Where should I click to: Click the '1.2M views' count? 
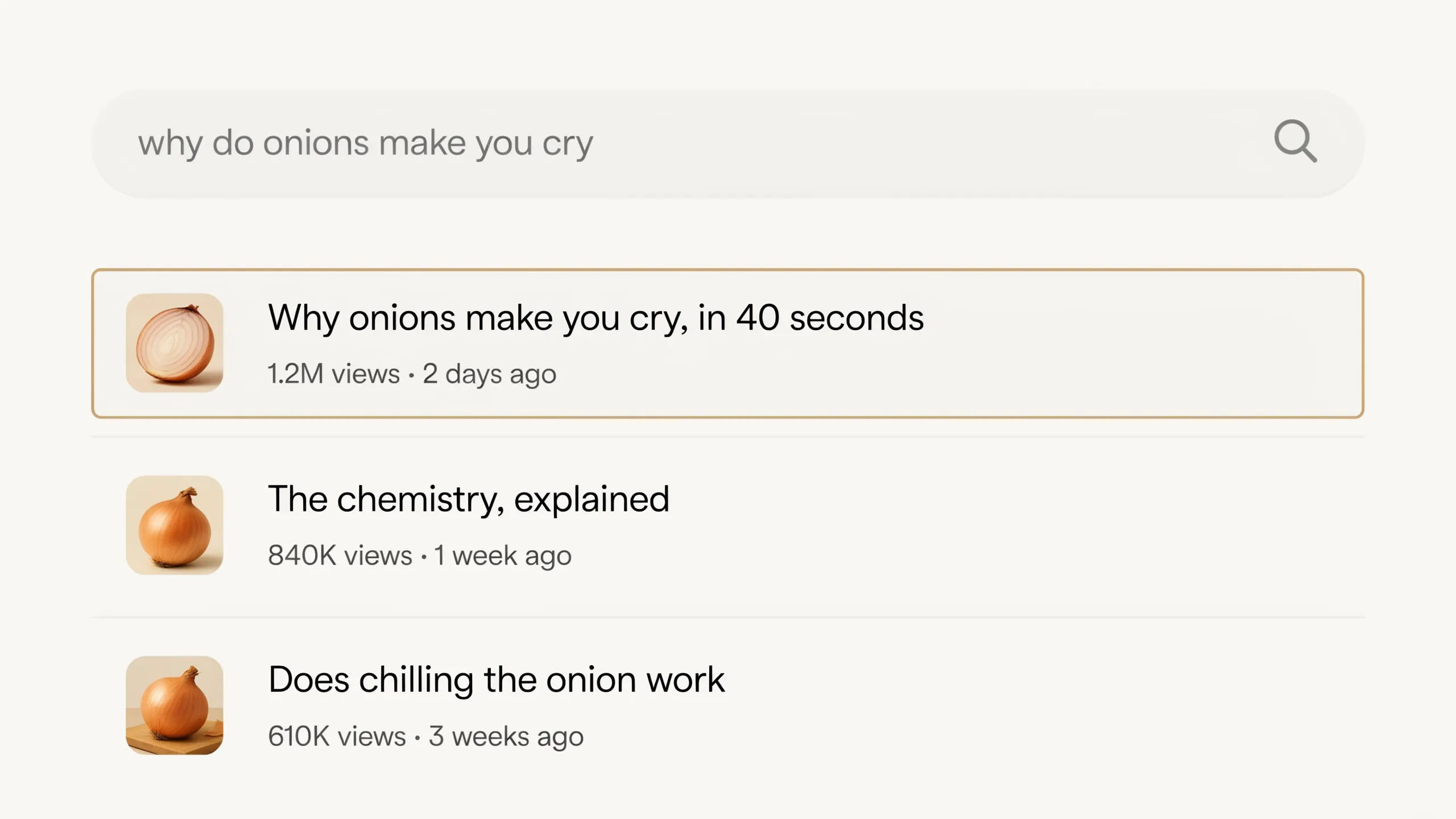click(x=334, y=374)
